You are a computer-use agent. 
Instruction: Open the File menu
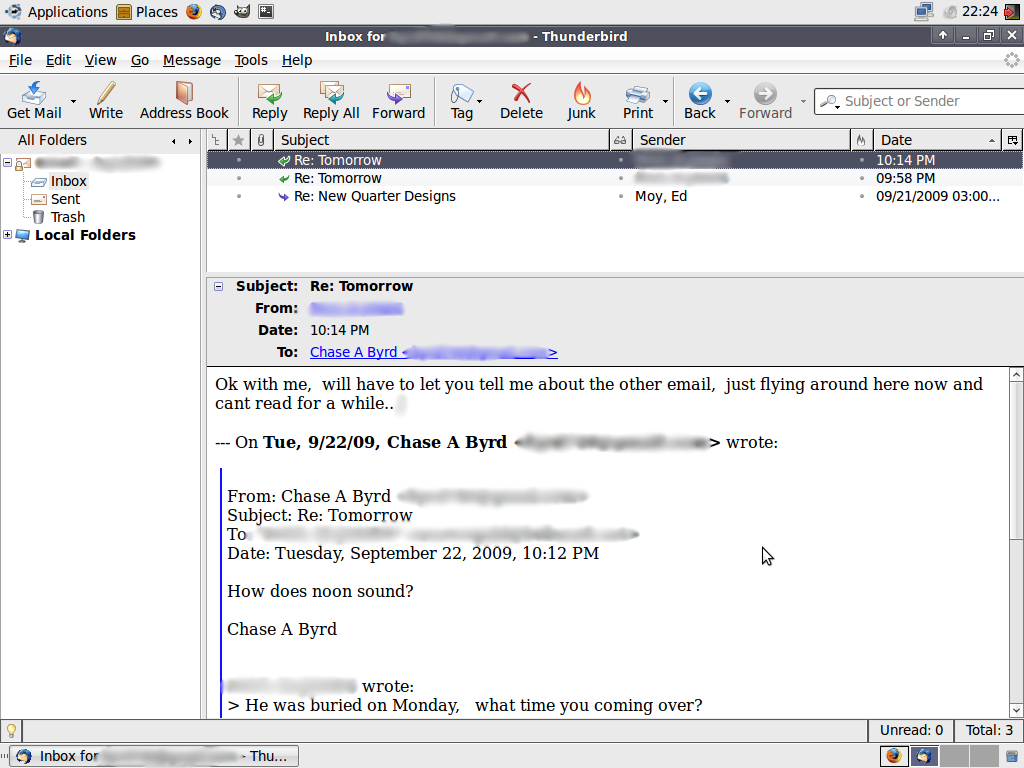pyautogui.click(x=20, y=60)
